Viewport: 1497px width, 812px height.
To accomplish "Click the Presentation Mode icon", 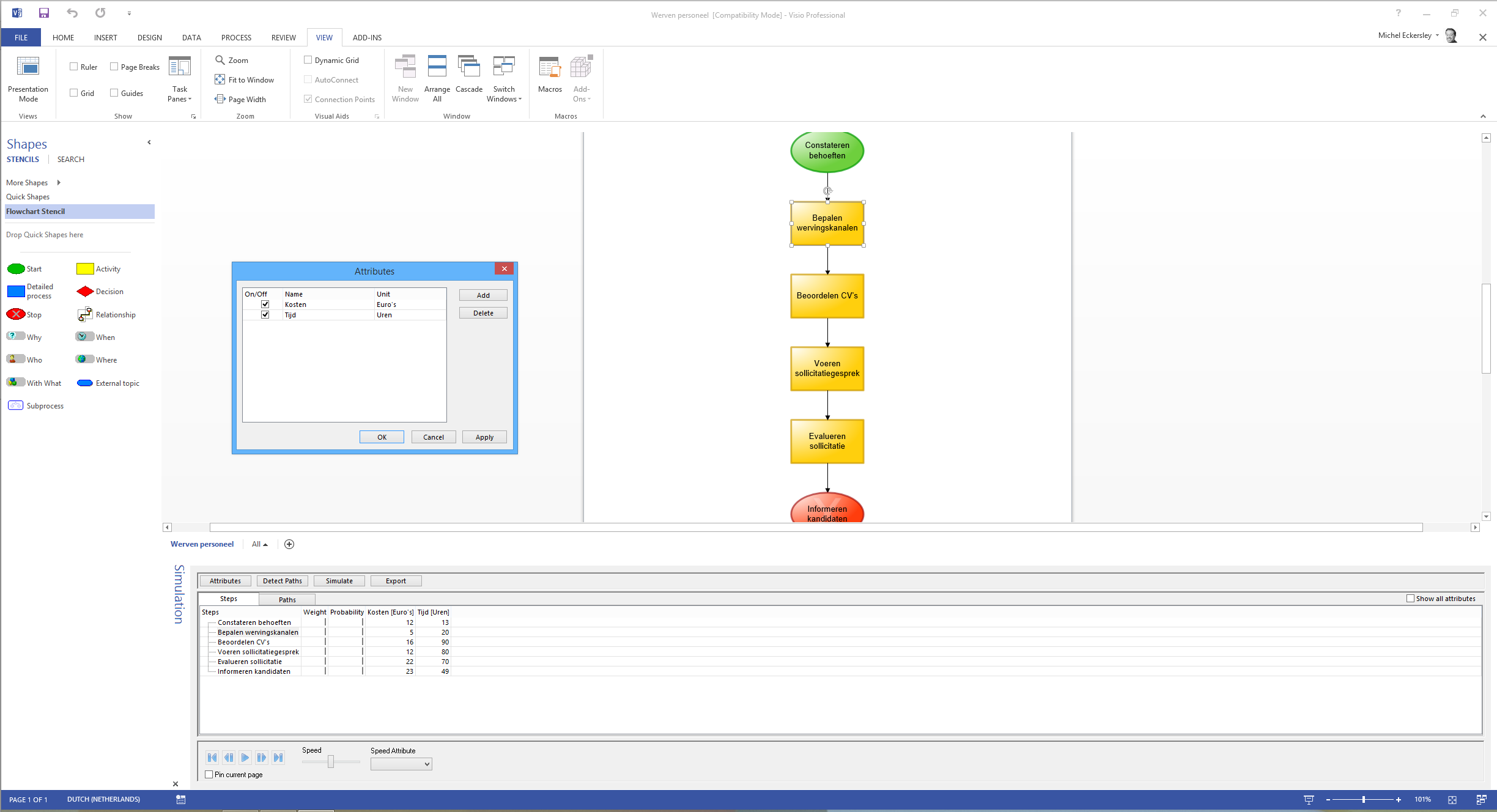I will (x=28, y=67).
